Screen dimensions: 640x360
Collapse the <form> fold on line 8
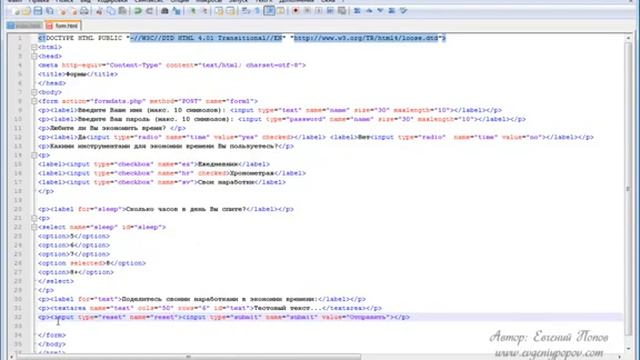(x=34, y=101)
